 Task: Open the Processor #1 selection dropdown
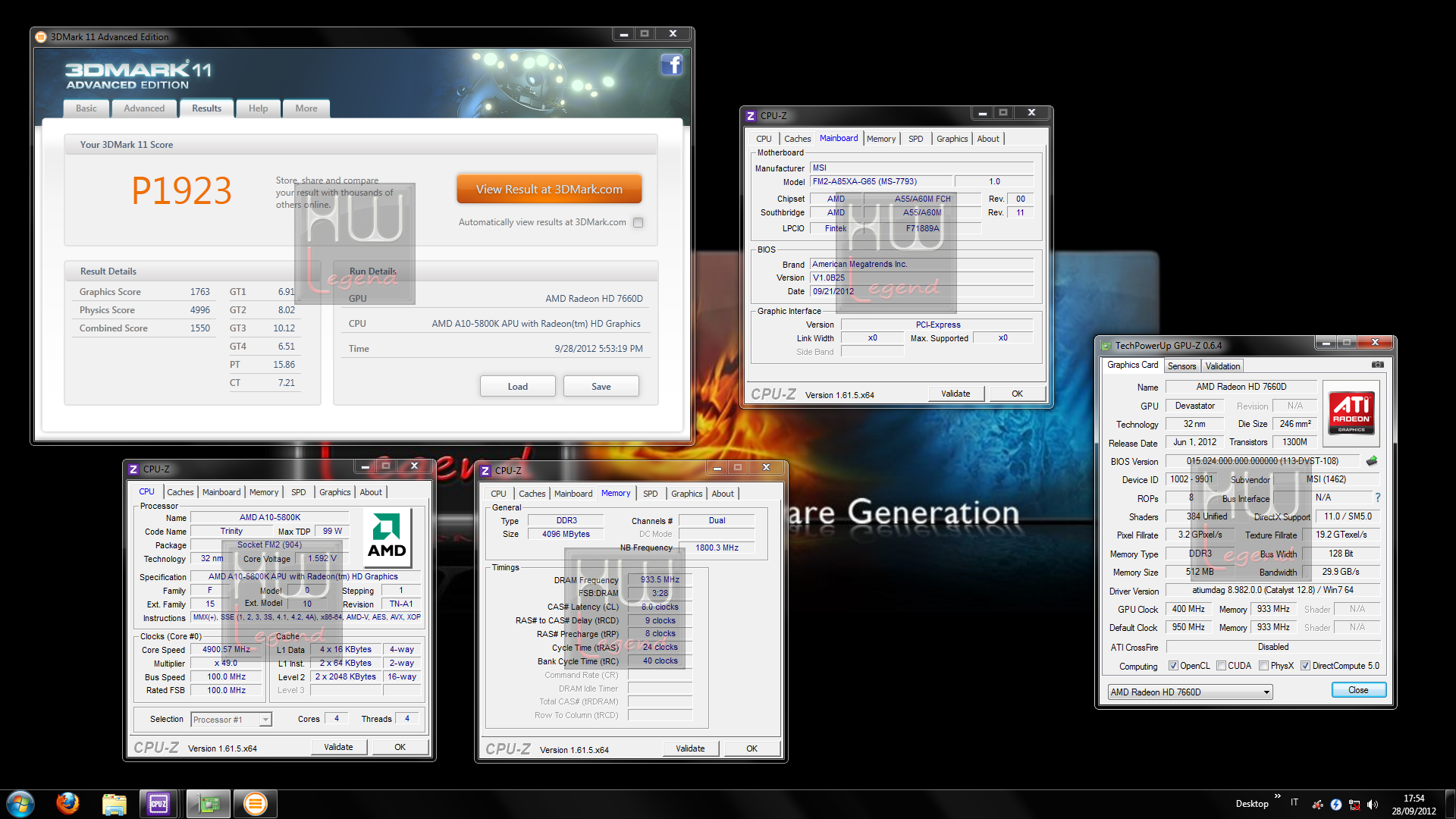pos(231,720)
